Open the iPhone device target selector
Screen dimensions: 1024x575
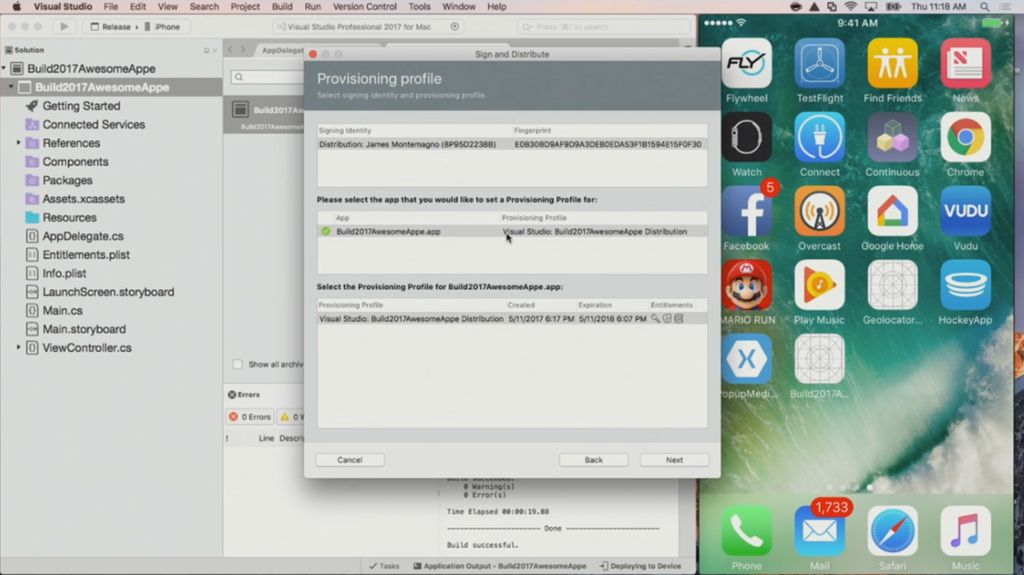coord(162,27)
